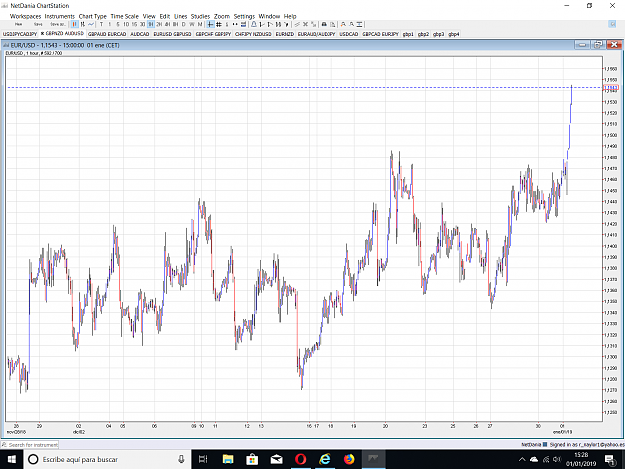Image resolution: width=625 pixels, height=469 pixels.
Task: Open the Windows Start menu
Action: [x=12, y=459]
